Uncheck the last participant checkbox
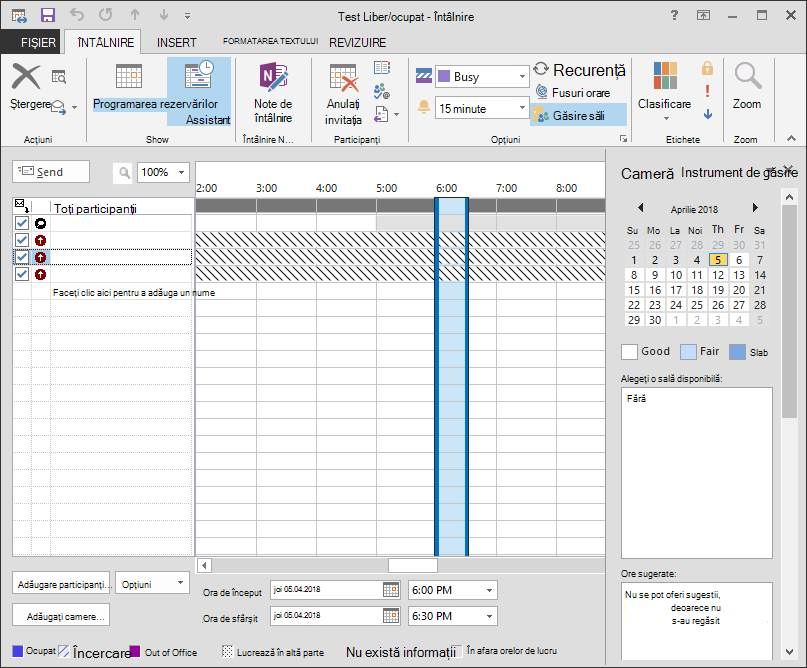 (22, 274)
